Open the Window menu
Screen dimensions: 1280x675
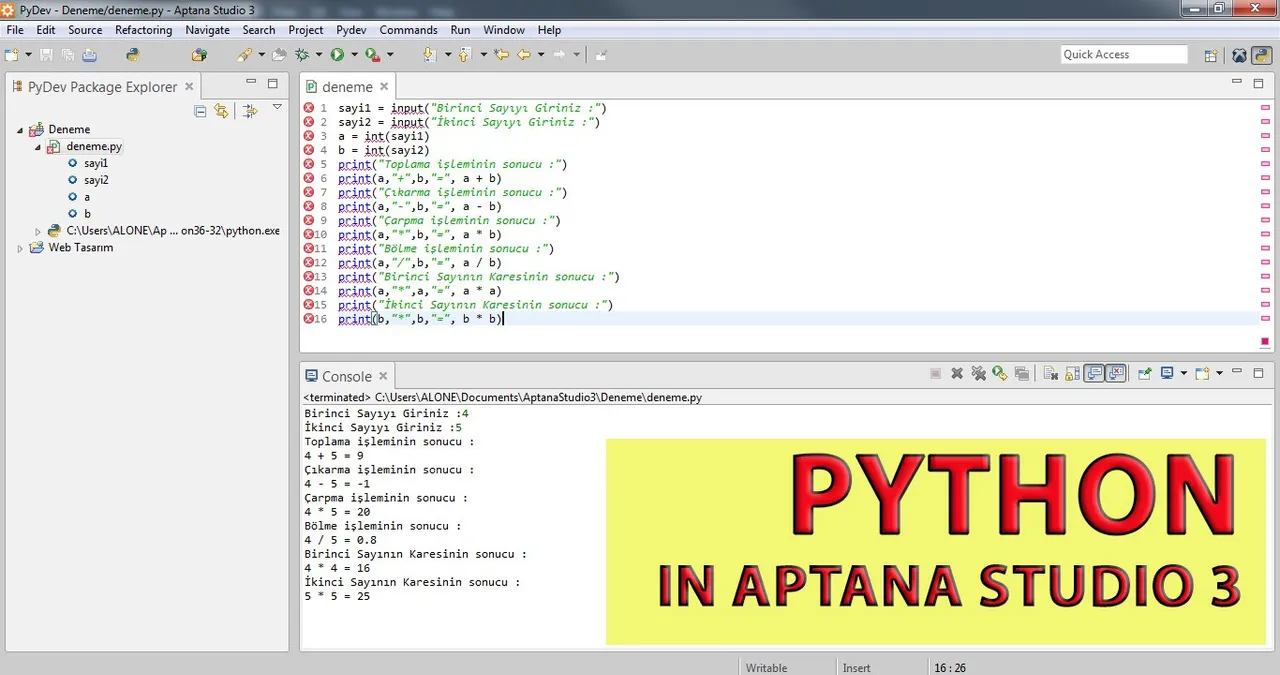(504, 30)
